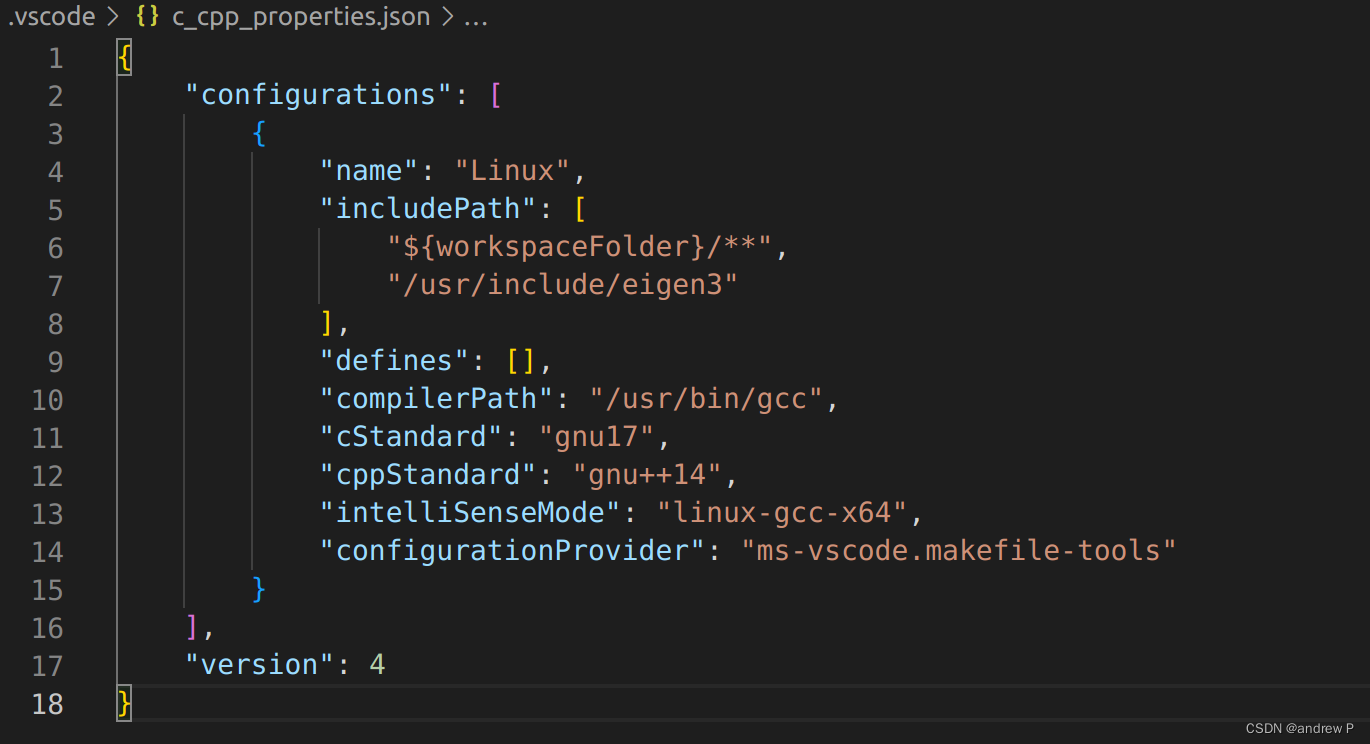The image size is (1370, 744).
Task: Select the curly braces icon before the filename
Action: click(147, 16)
